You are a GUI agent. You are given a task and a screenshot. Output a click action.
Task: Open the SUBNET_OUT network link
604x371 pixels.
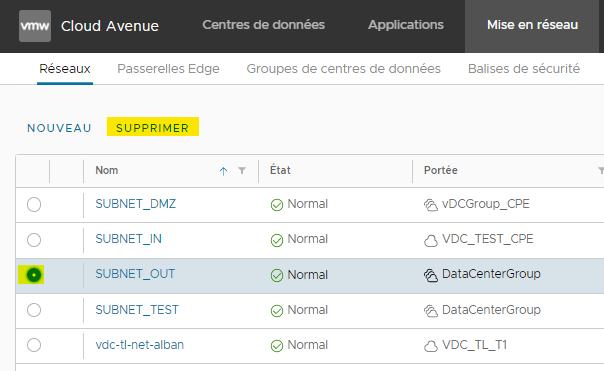pos(135,274)
